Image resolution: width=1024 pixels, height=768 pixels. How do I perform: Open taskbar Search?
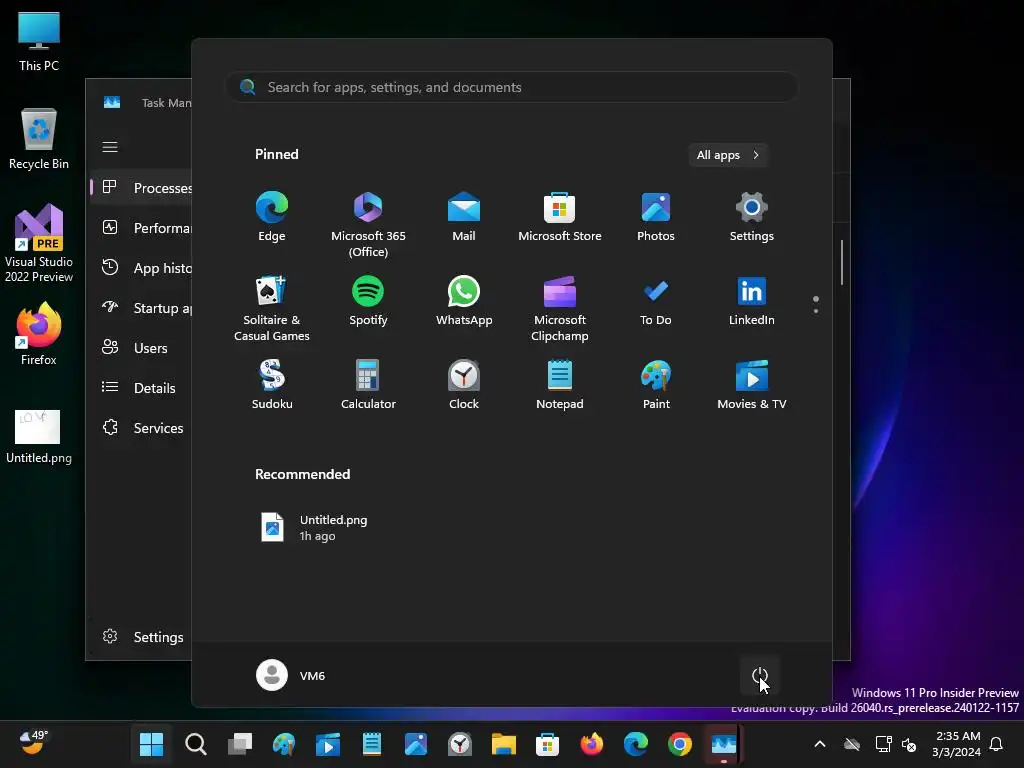[x=195, y=744]
